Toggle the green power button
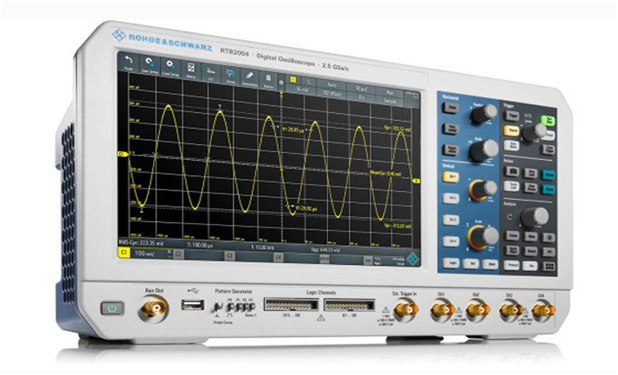Screen dimensions: 618x375 click(112, 308)
